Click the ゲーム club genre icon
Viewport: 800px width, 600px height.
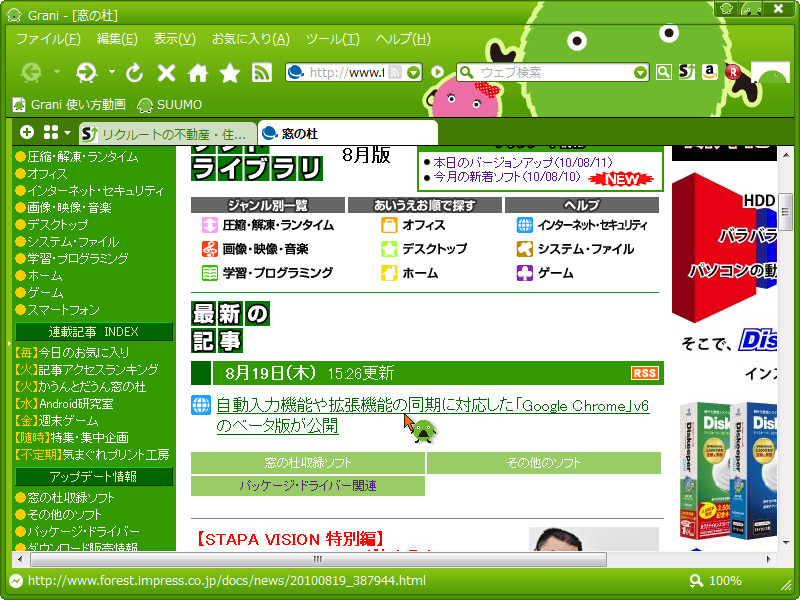pos(524,273)
